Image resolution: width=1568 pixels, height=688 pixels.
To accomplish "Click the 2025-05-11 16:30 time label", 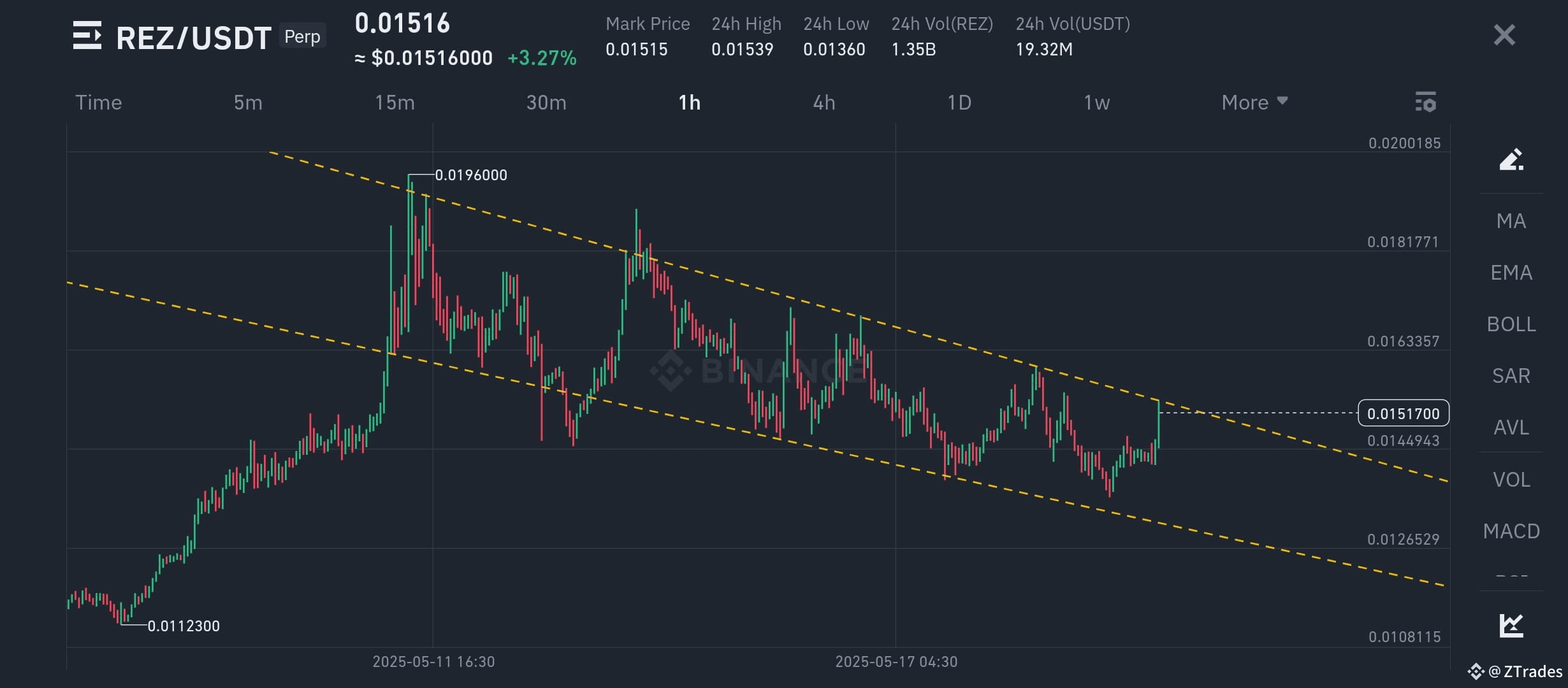I will 433,662.
